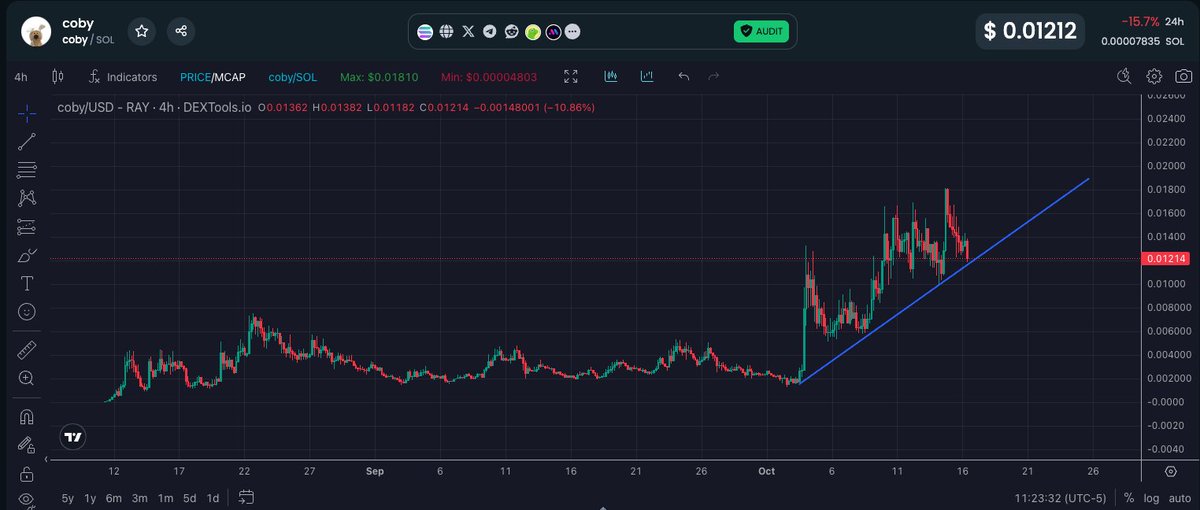Open the quick search lightning icon
Image resolution: width=1200 pixels, height=510 pixels.
pos(1124,76)
